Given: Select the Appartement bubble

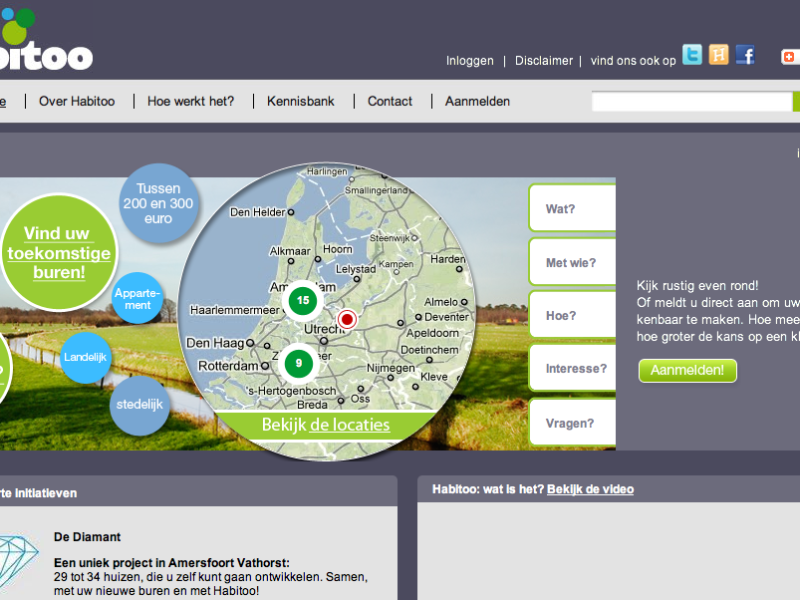Looking at the screenshot, I should pyautogui.click(x=137, y=298).
